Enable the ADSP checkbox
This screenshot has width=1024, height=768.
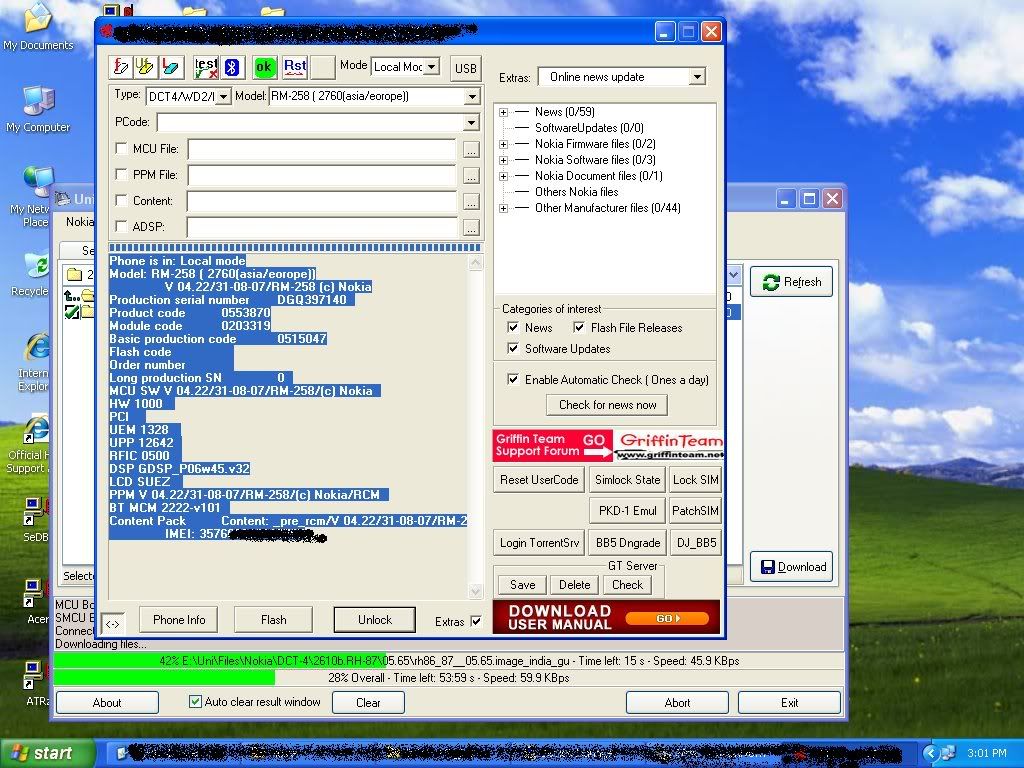point(121,226)
